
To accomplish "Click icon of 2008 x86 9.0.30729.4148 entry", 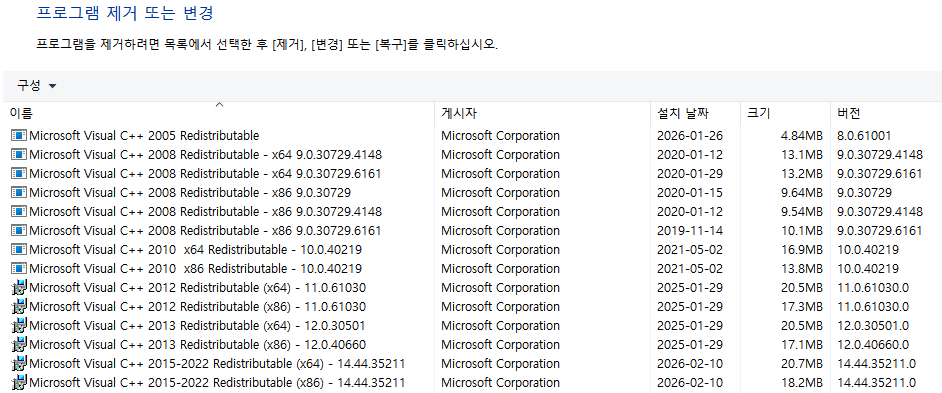I will (19, 212).
